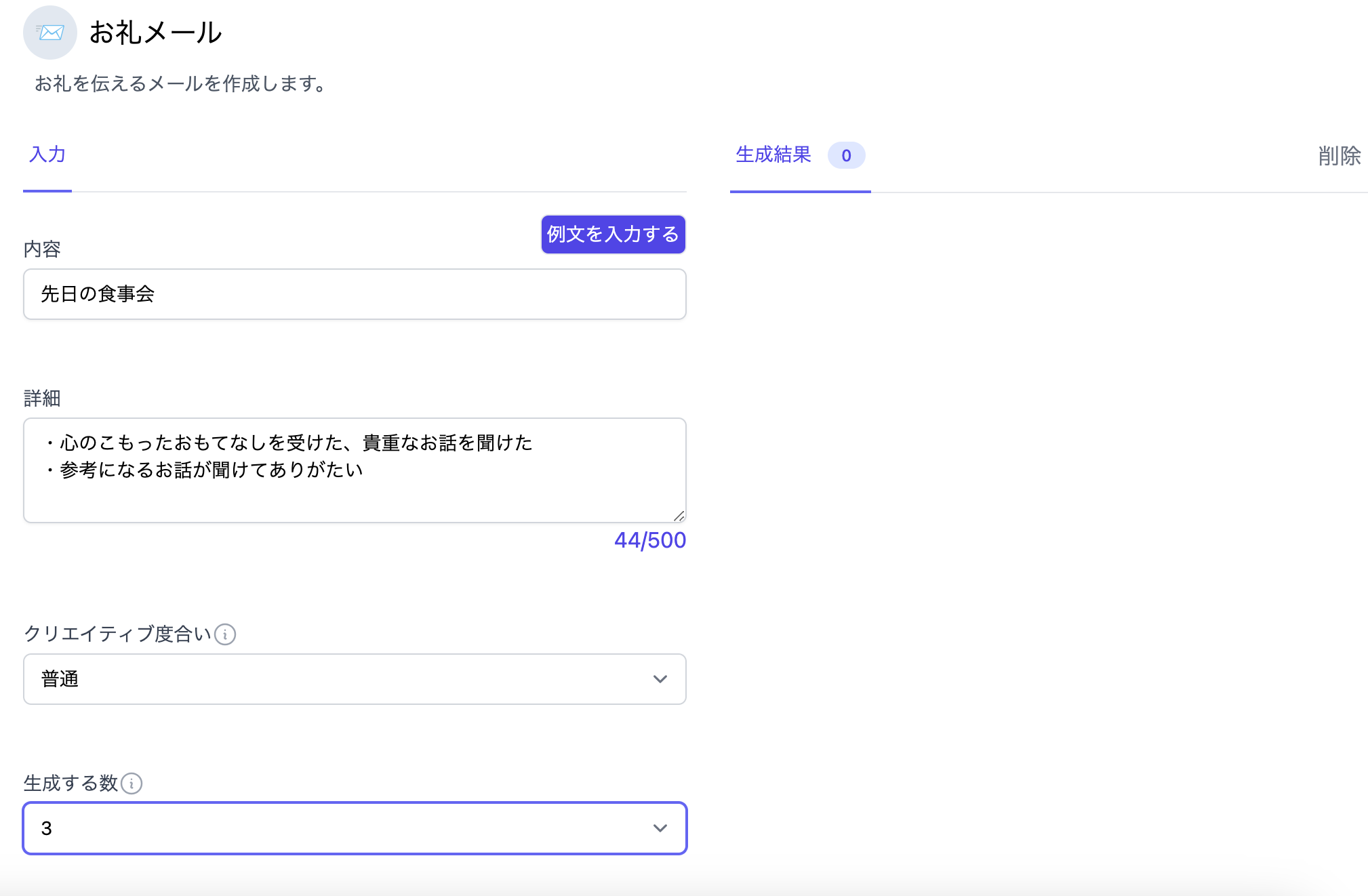The width and height of the screenshot is (1368, 896).
Task: Open the クリエイティブ度合い dropdown showing 普通
Action: tap(355, 679)
